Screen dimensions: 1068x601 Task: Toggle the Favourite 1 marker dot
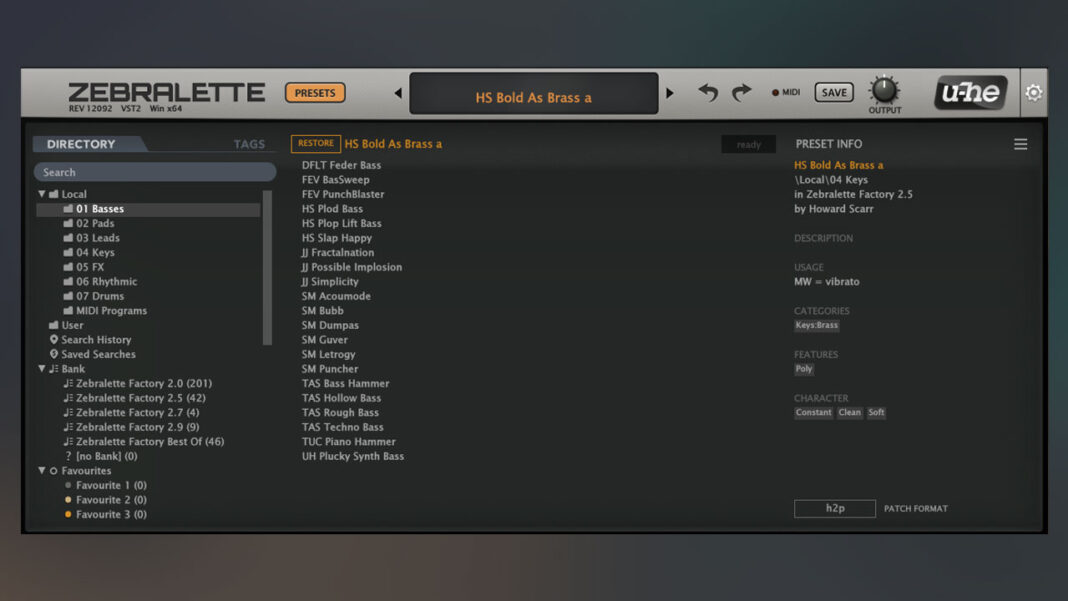(66, 485)
